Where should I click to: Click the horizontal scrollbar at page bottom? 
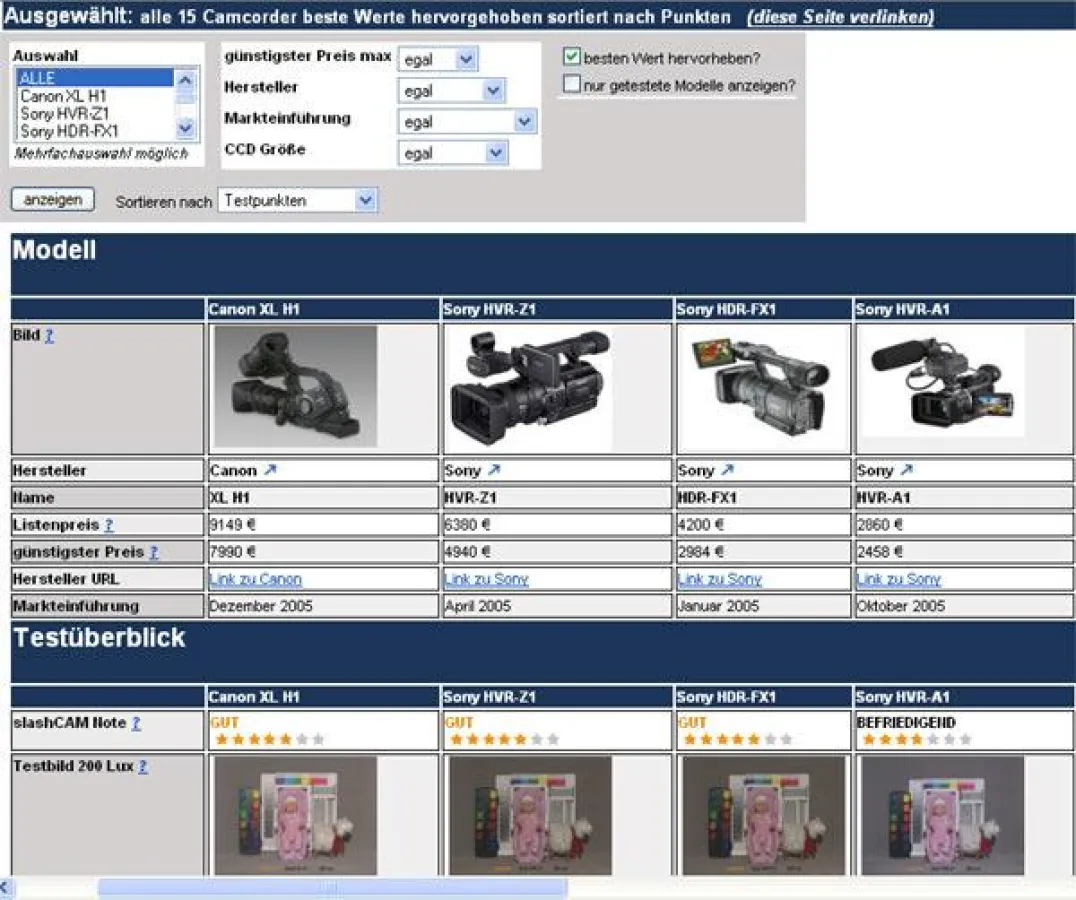(x=332, y=888)
